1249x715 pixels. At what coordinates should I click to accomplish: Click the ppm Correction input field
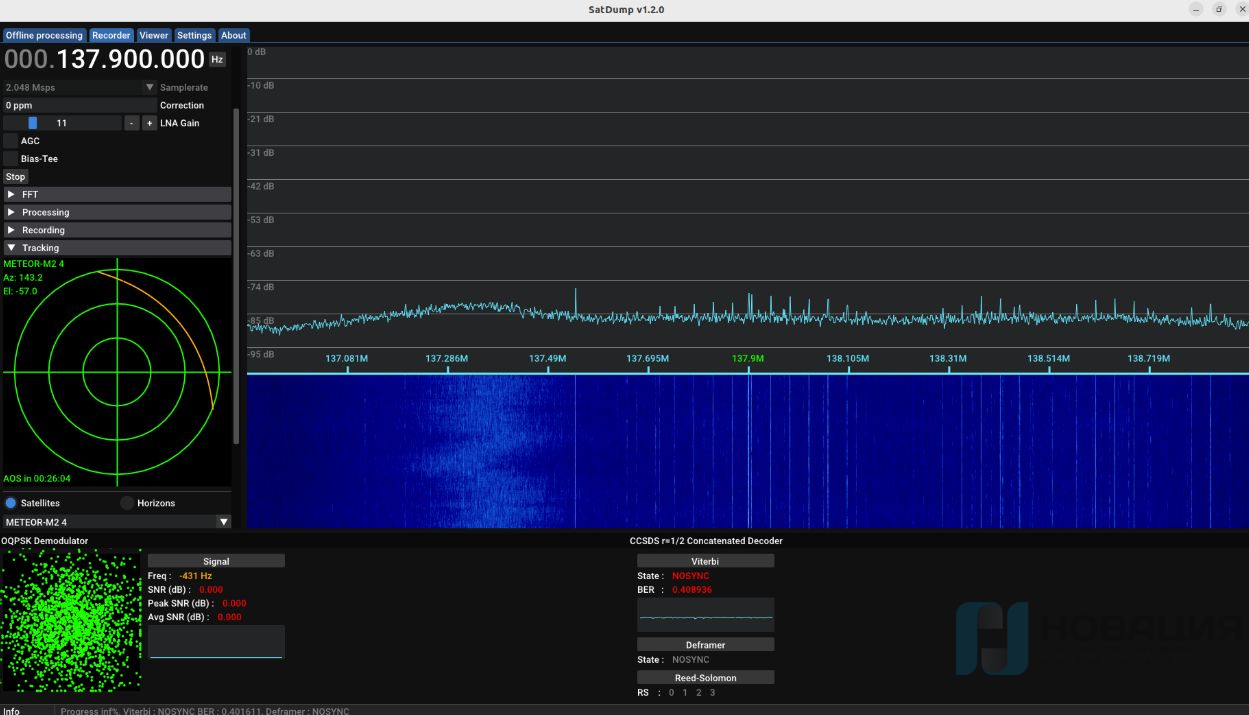[x=78, y=105]
